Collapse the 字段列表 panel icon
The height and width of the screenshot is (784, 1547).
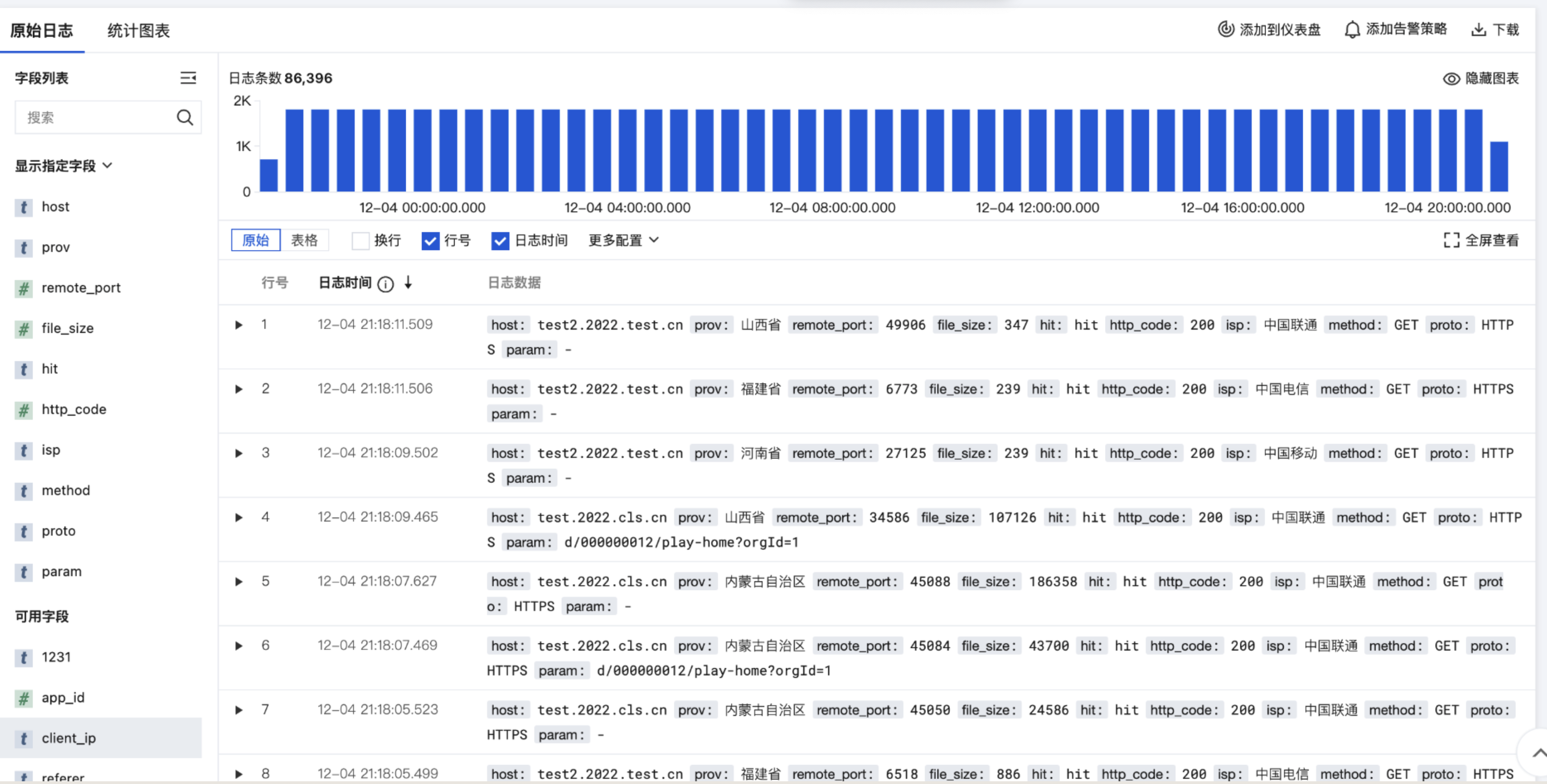click(188, 78)
